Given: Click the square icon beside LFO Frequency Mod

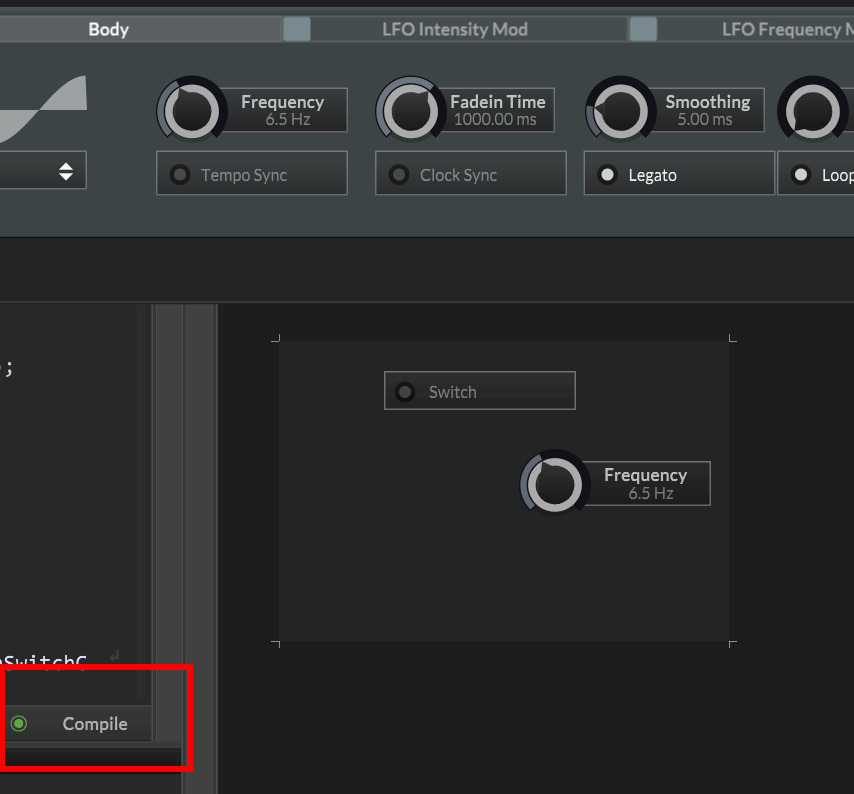Looking at the screenshot, I should coord(643,29).
